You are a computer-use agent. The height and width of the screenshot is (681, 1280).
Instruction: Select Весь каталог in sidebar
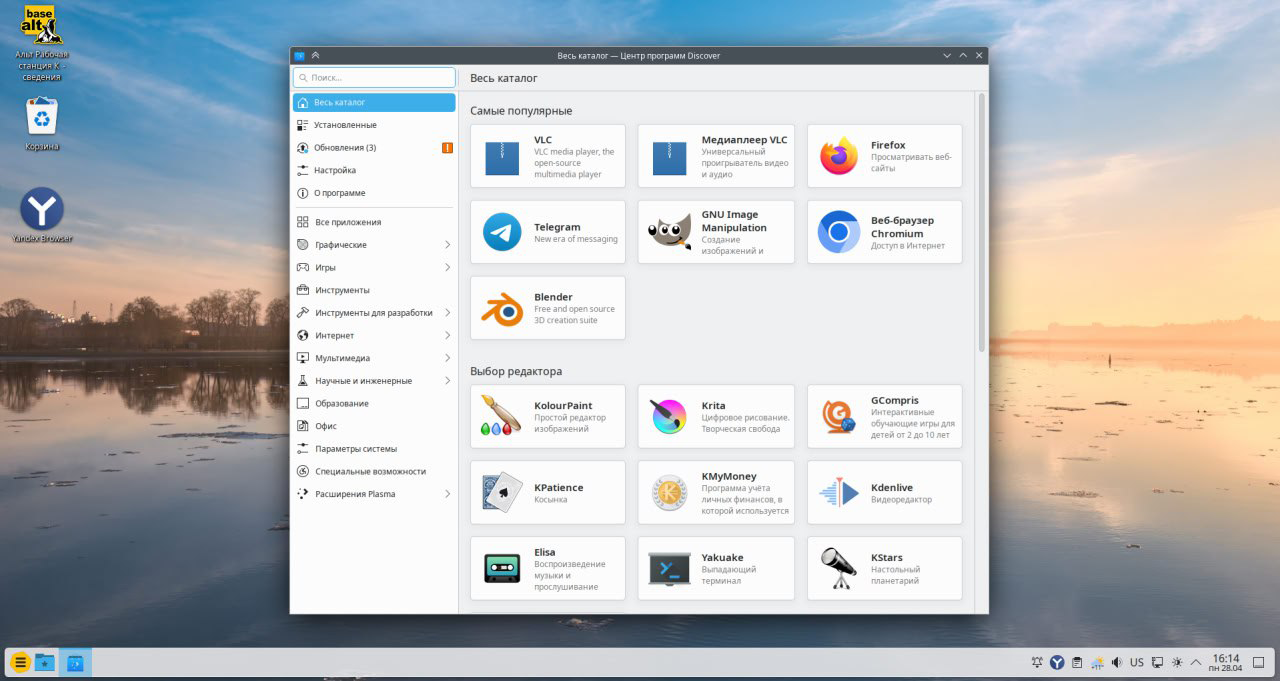374,102
